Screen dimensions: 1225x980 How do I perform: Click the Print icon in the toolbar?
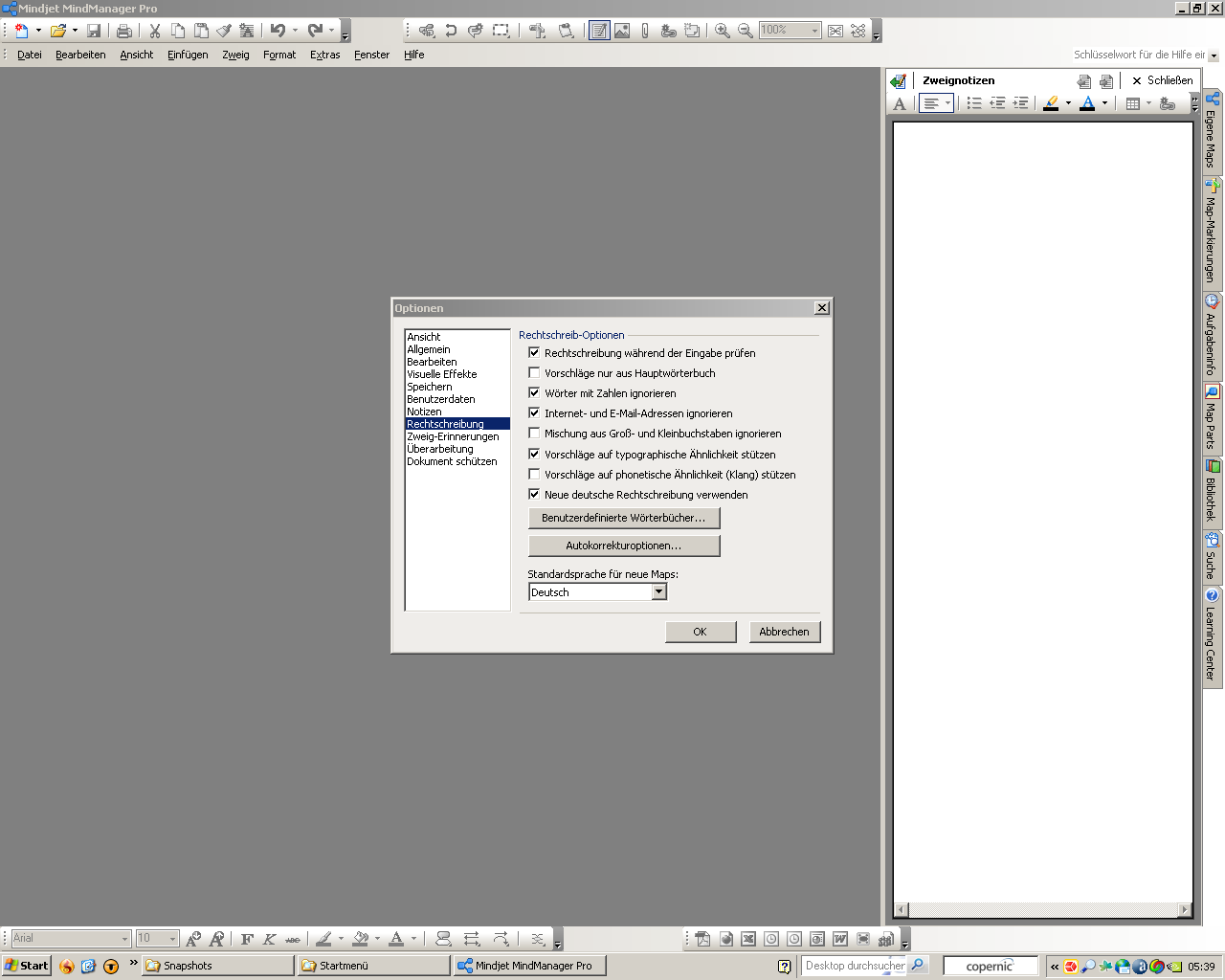[x=124, y=31]
